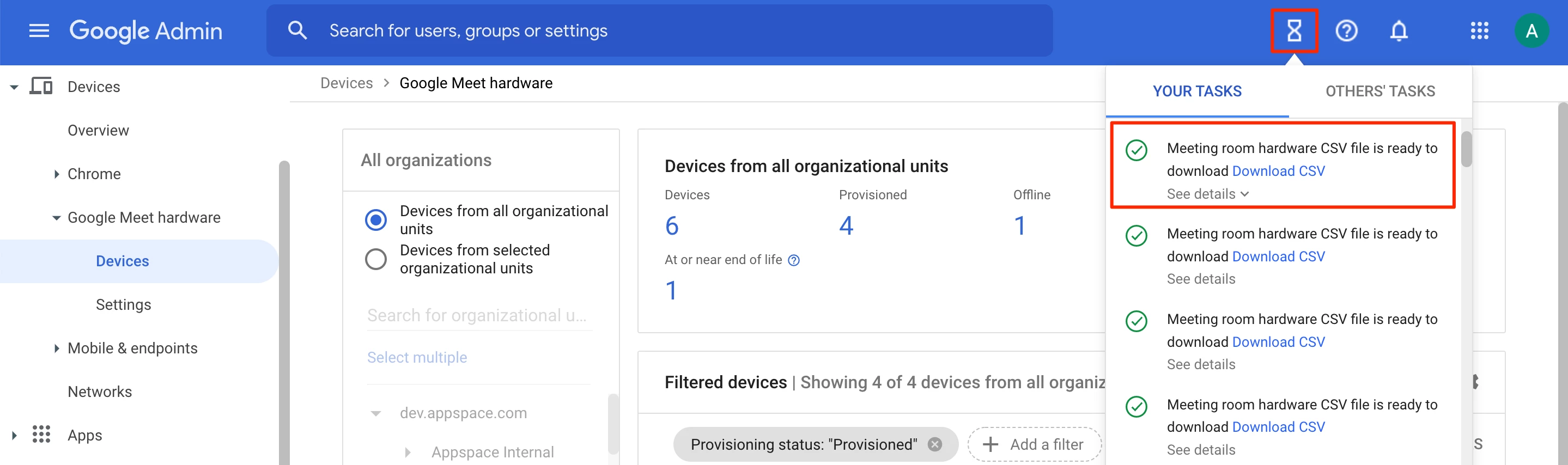Screen dimensions: 1568x465
Task: Expand Mobile & endpoints section
Action: click(57, 348)
